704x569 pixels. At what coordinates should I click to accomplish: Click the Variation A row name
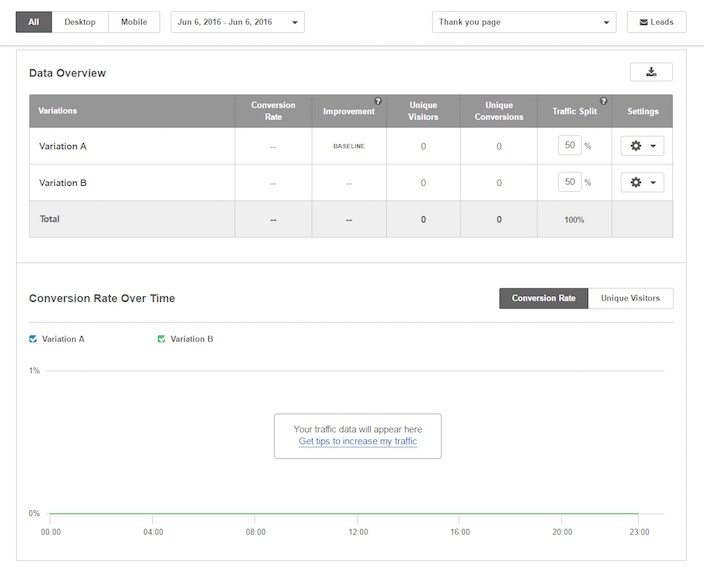(63, 146)
